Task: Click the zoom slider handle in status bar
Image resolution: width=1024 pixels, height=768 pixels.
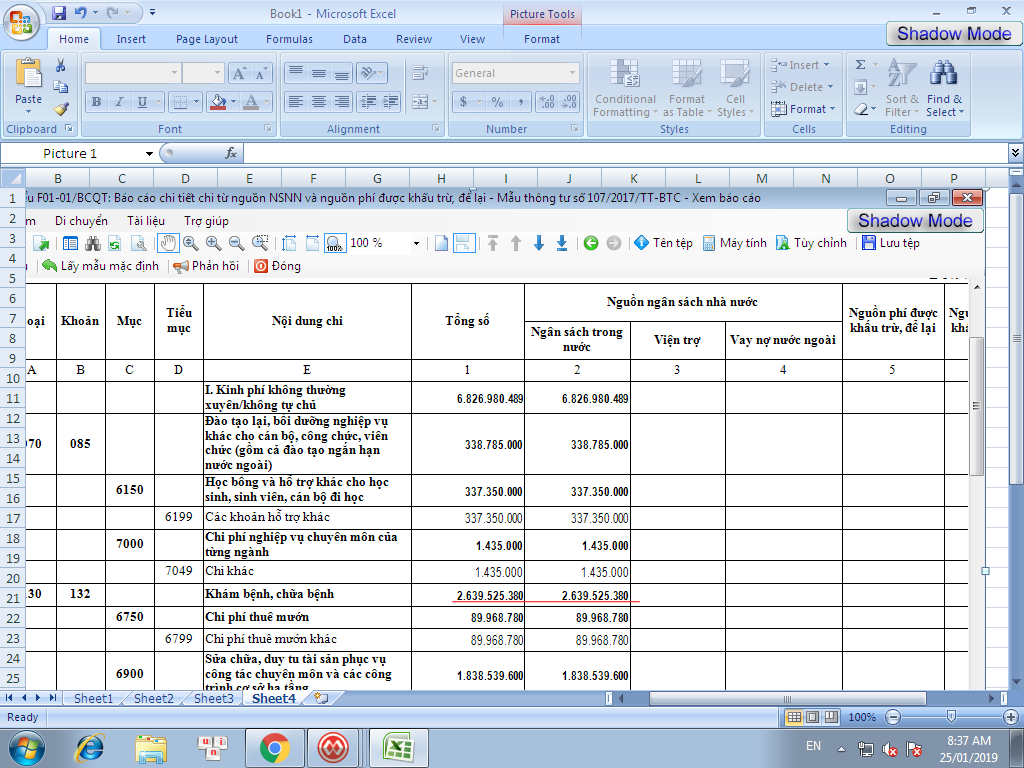Action: 949,717
